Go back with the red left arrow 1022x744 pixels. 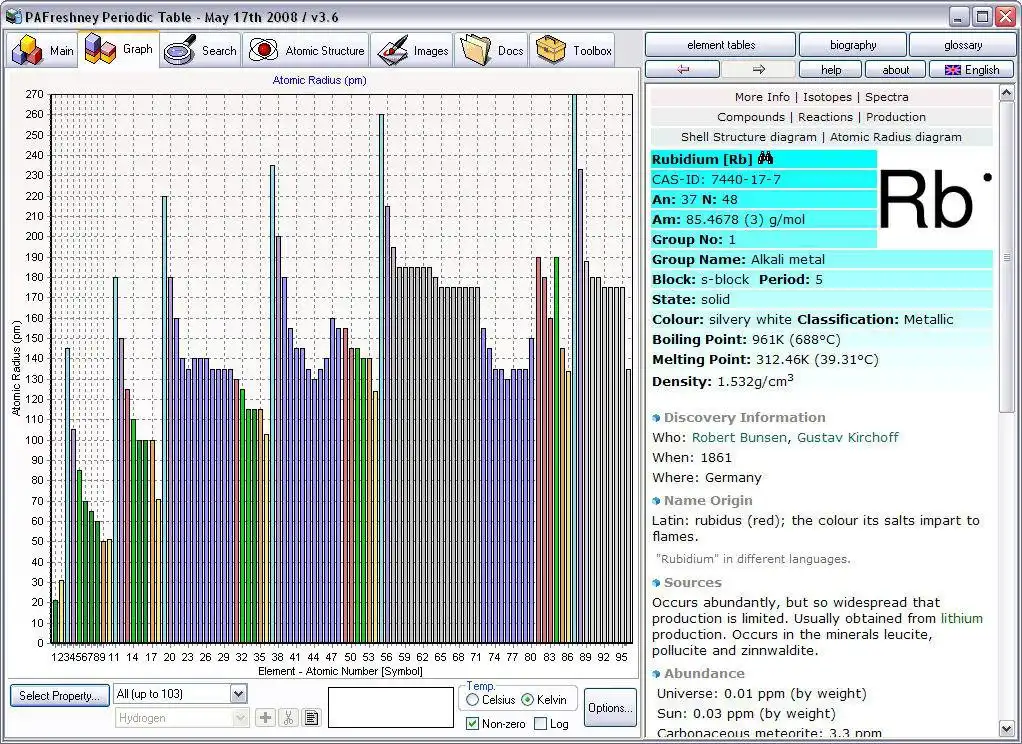tap(683, 69)
